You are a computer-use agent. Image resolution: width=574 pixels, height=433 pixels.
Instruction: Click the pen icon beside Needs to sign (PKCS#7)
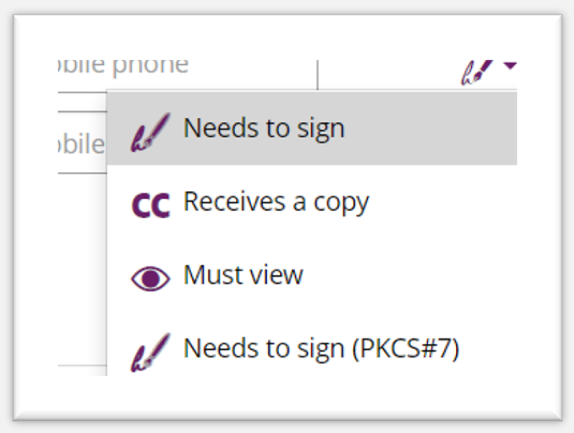point(150,352)
